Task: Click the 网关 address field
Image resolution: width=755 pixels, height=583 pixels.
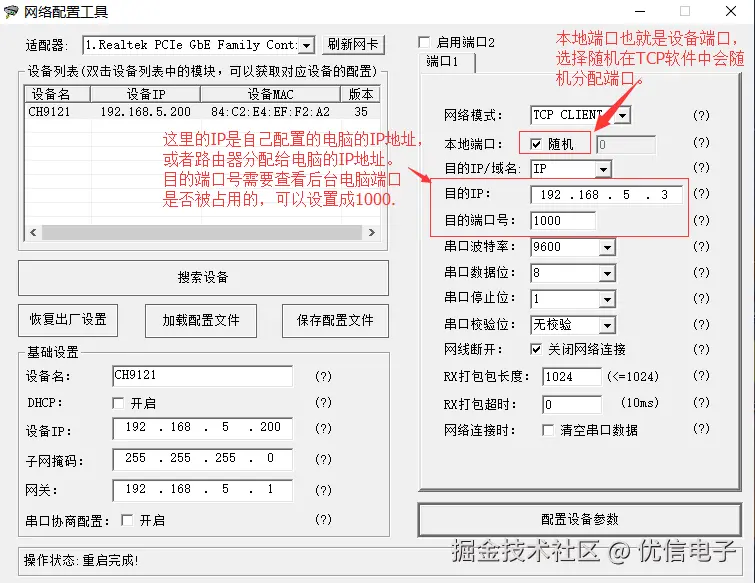Action: (202, 490)
